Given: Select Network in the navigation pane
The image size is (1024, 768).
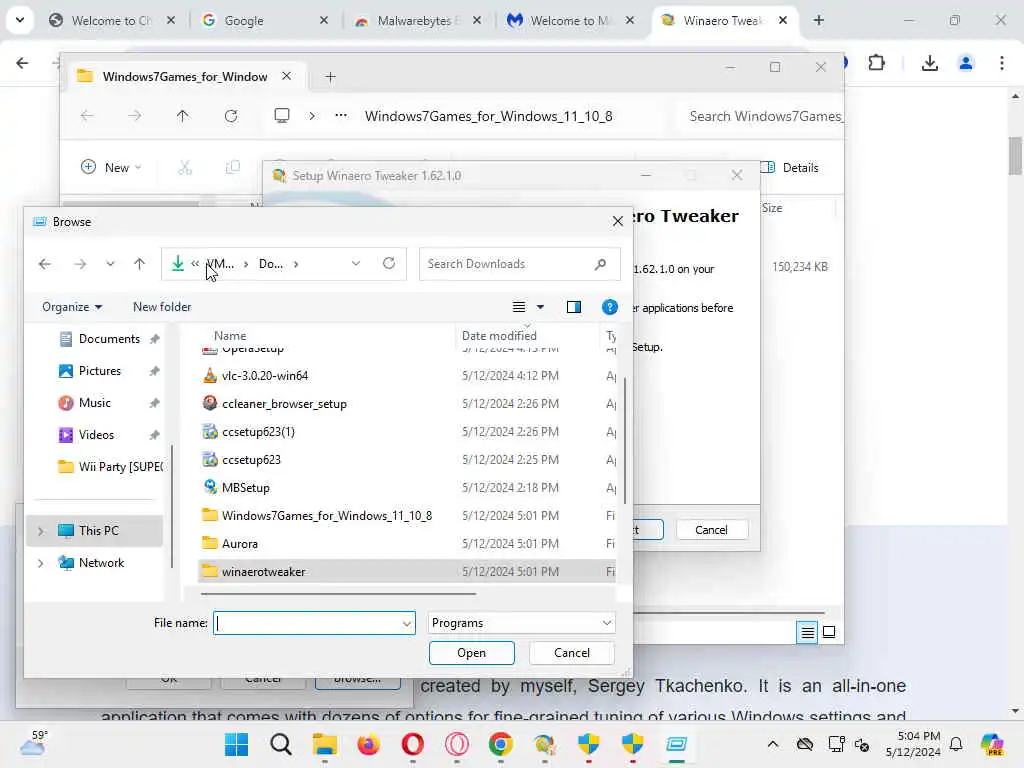Looking at the screenshot, I should 101,563.
